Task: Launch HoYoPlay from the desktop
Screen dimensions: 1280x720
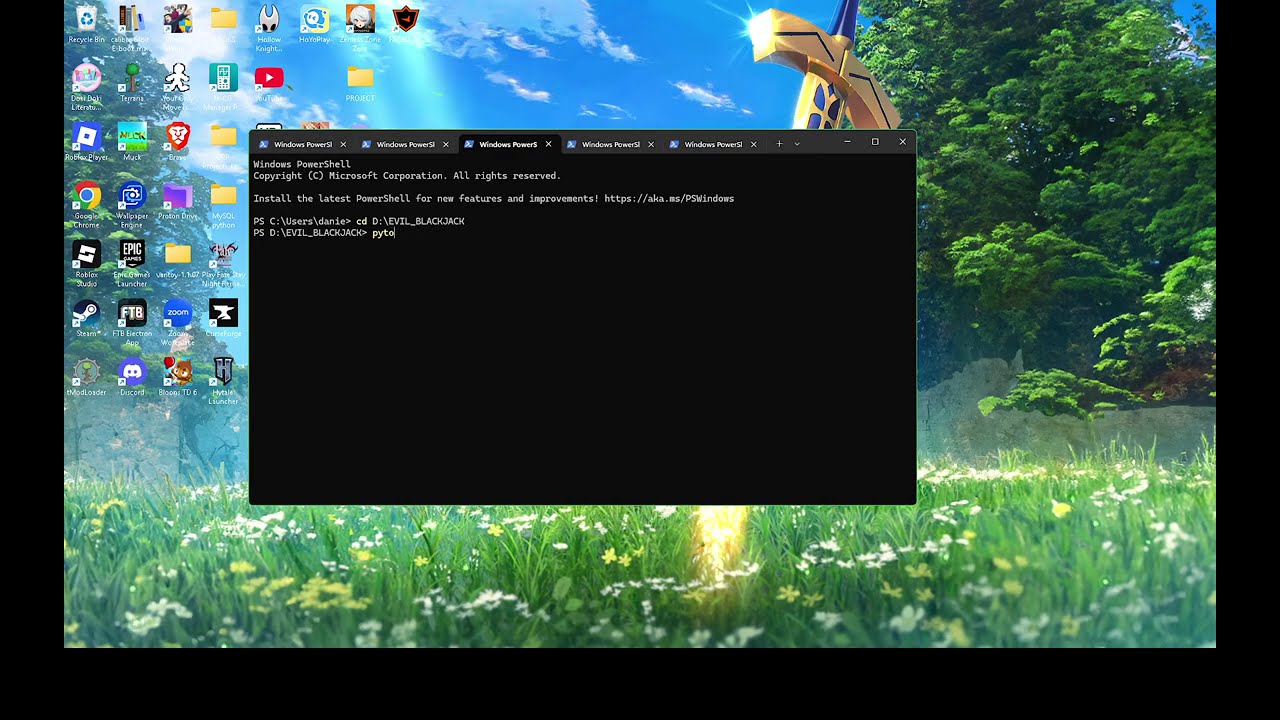Action: click(315, 24)
